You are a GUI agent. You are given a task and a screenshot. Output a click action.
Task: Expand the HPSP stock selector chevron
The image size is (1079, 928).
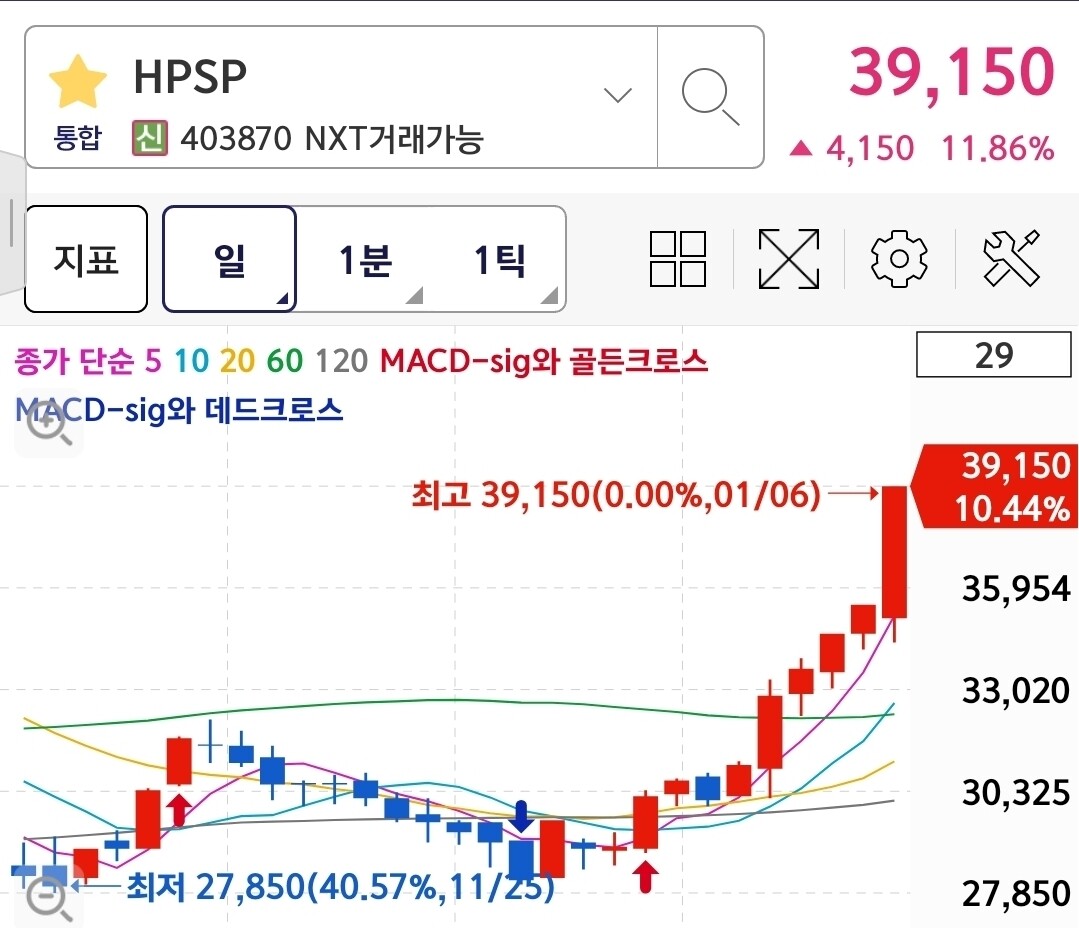pyautogui.click(x=617, y=94)
